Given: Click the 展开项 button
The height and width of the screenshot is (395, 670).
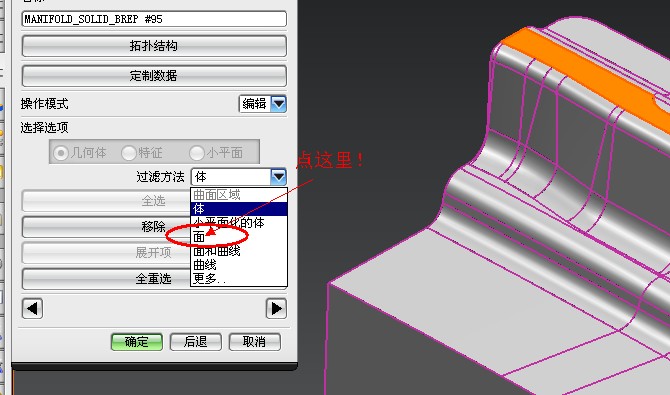Looking at the screenshot, I should [x=106, y=253].
